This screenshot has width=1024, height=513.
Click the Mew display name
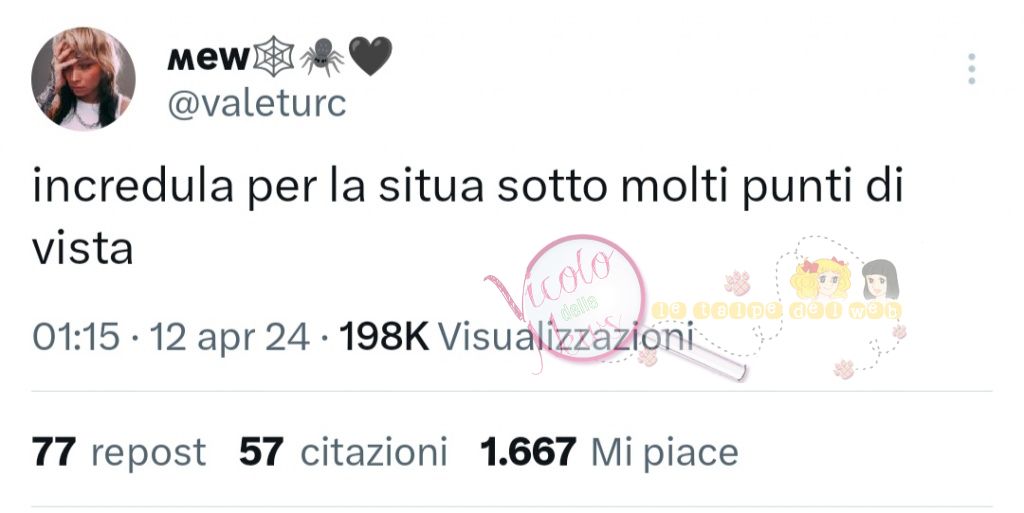pyautogui.click(x=208, y=59)
